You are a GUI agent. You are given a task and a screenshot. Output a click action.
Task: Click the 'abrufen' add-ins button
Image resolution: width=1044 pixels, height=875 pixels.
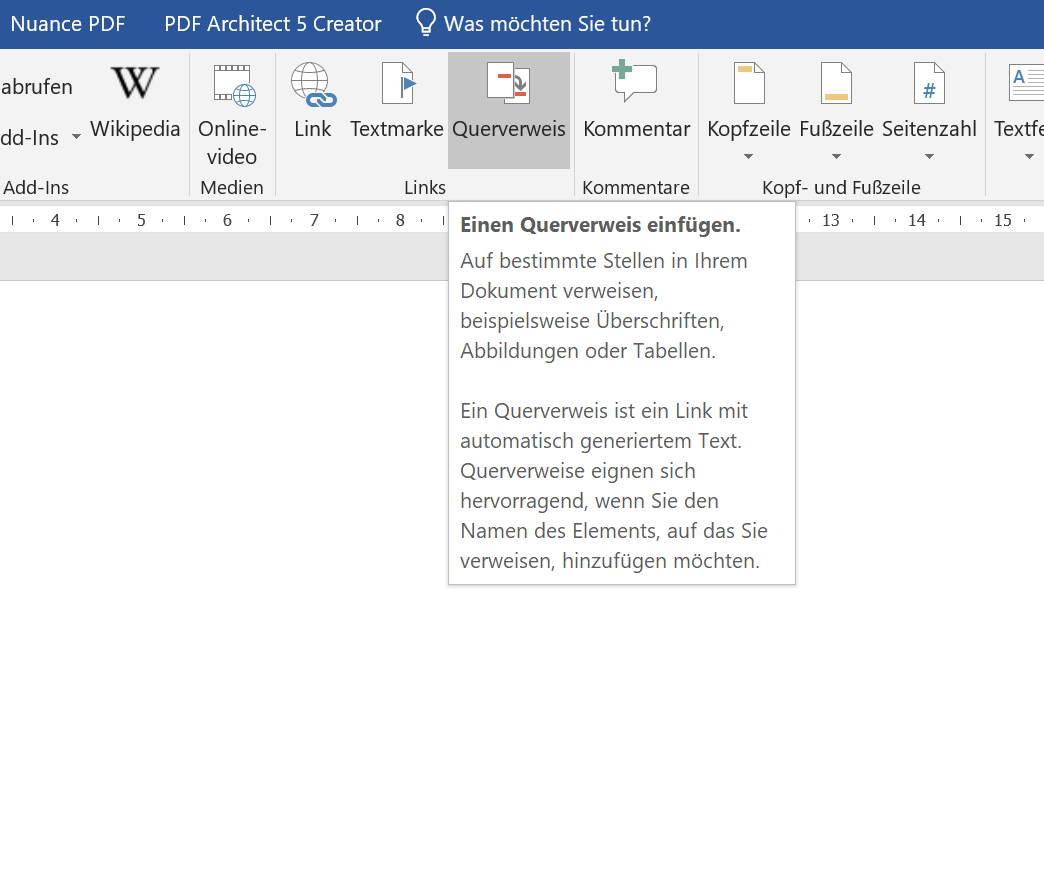[36, 87]
